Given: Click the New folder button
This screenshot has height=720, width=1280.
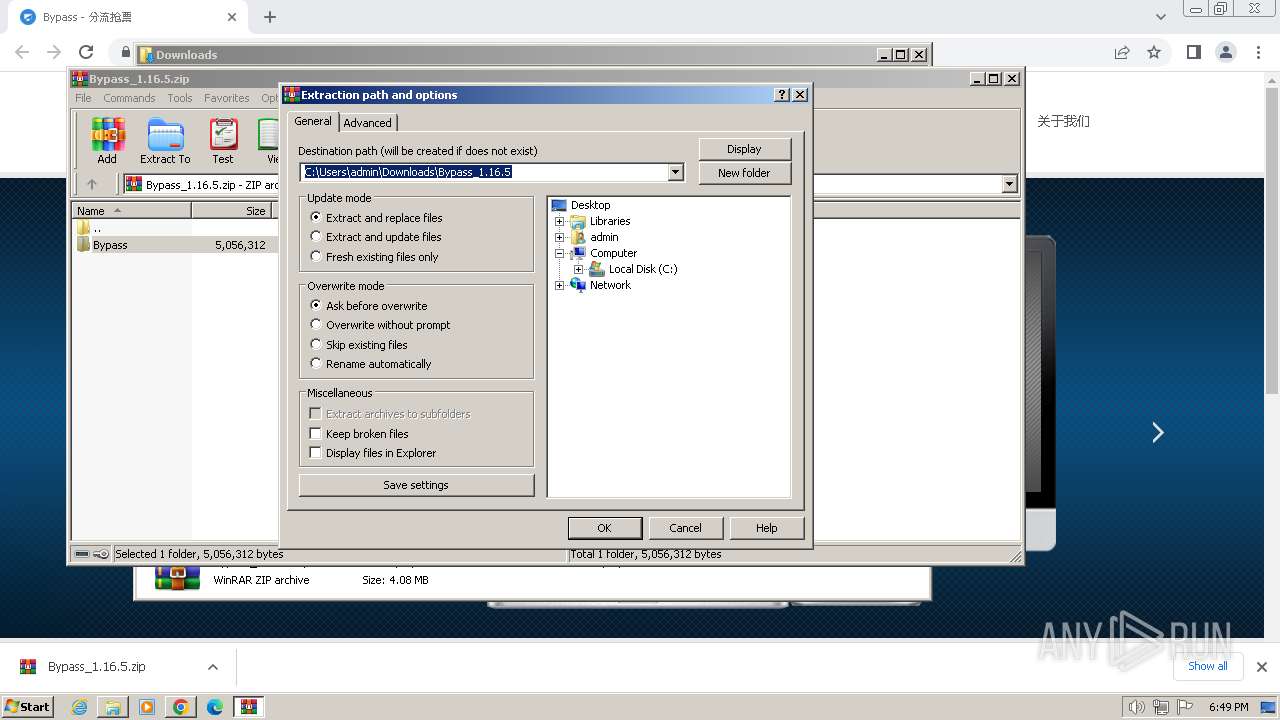Looking at the screenshot, I should click(x=744, y=173).
